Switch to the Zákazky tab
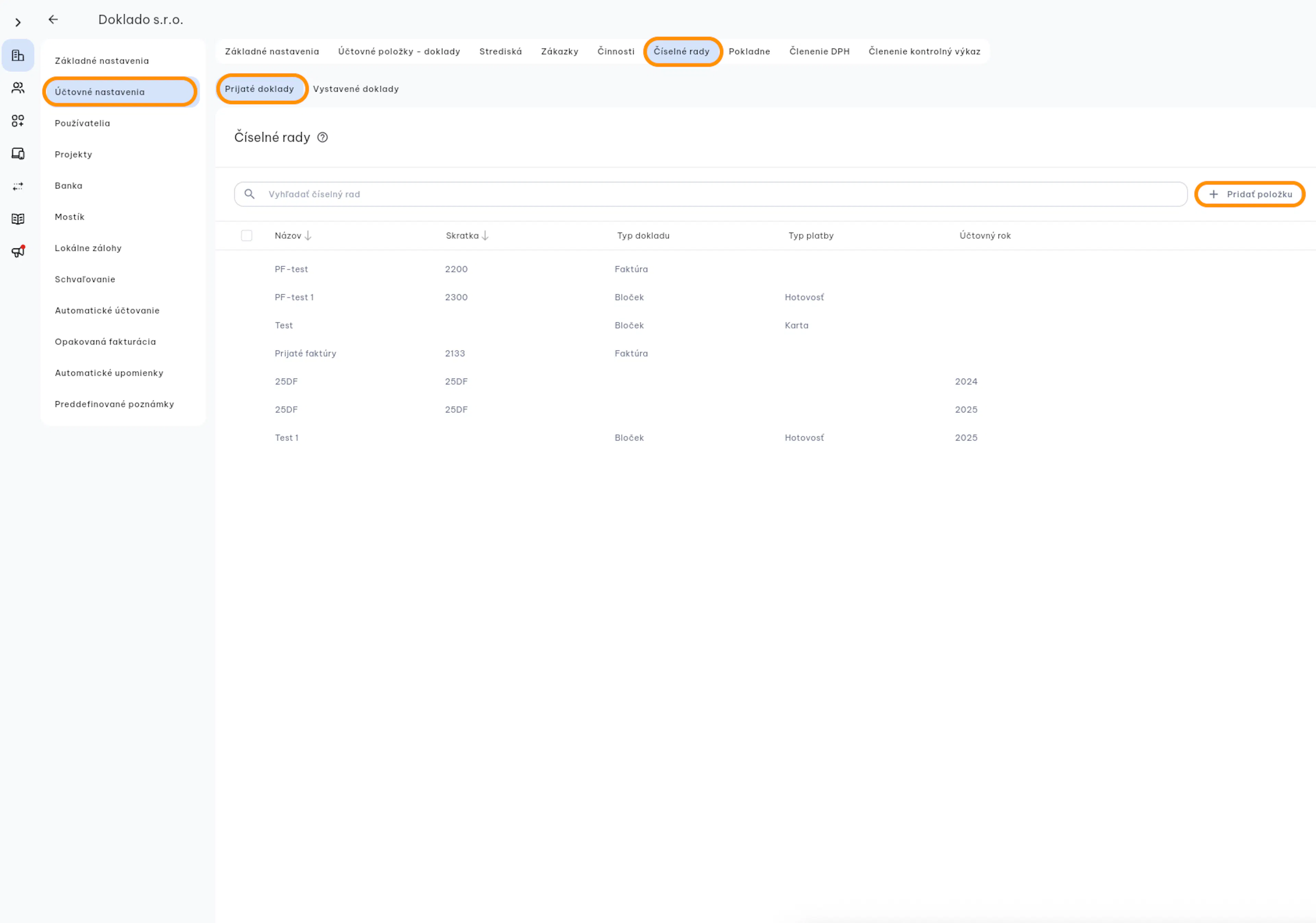This screenshot has width=1316, height=923. tap(559, 52)
